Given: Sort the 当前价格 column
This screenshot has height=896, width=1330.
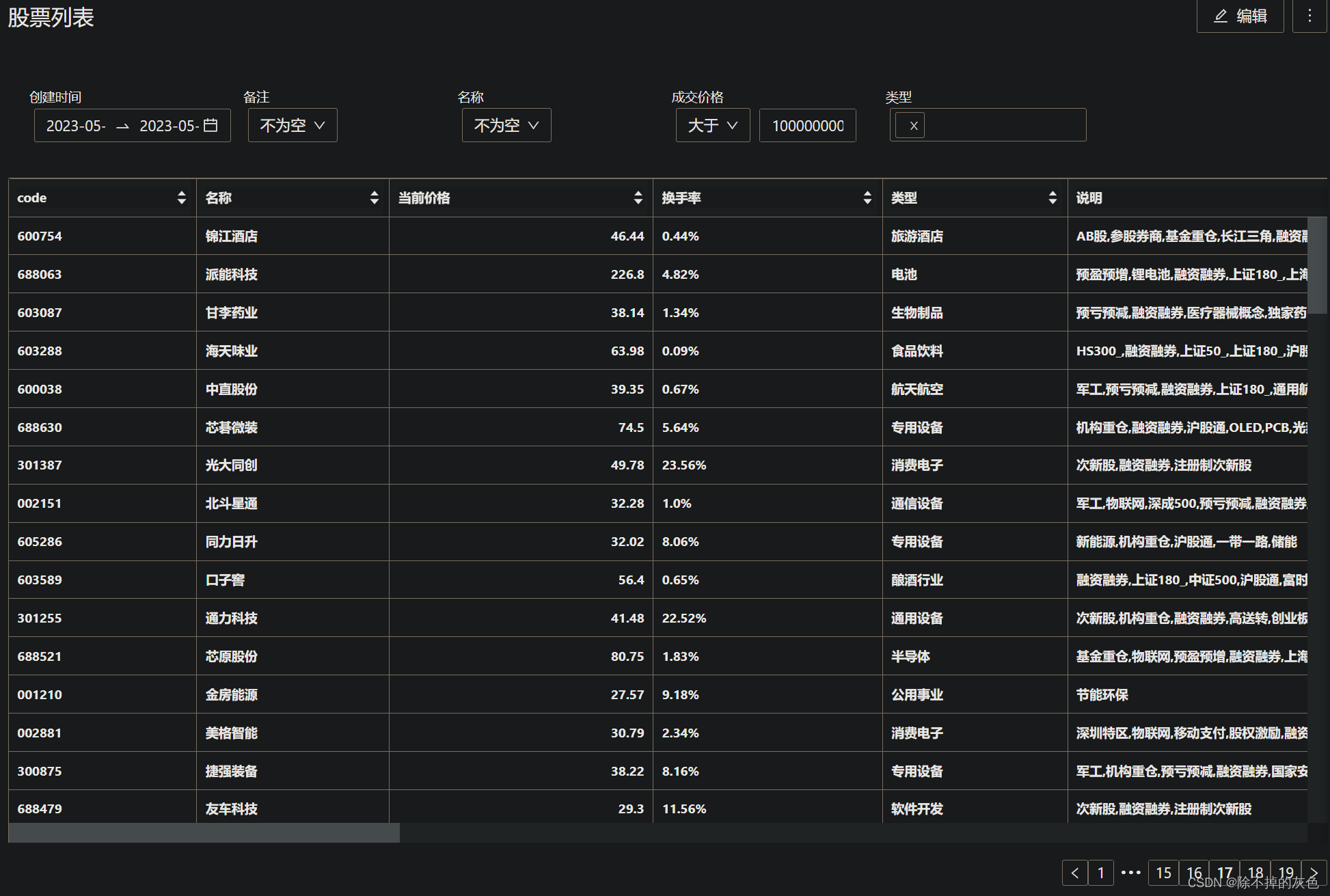Looking at the screenshot, I should pyautogui.click(x=638, y=198).
